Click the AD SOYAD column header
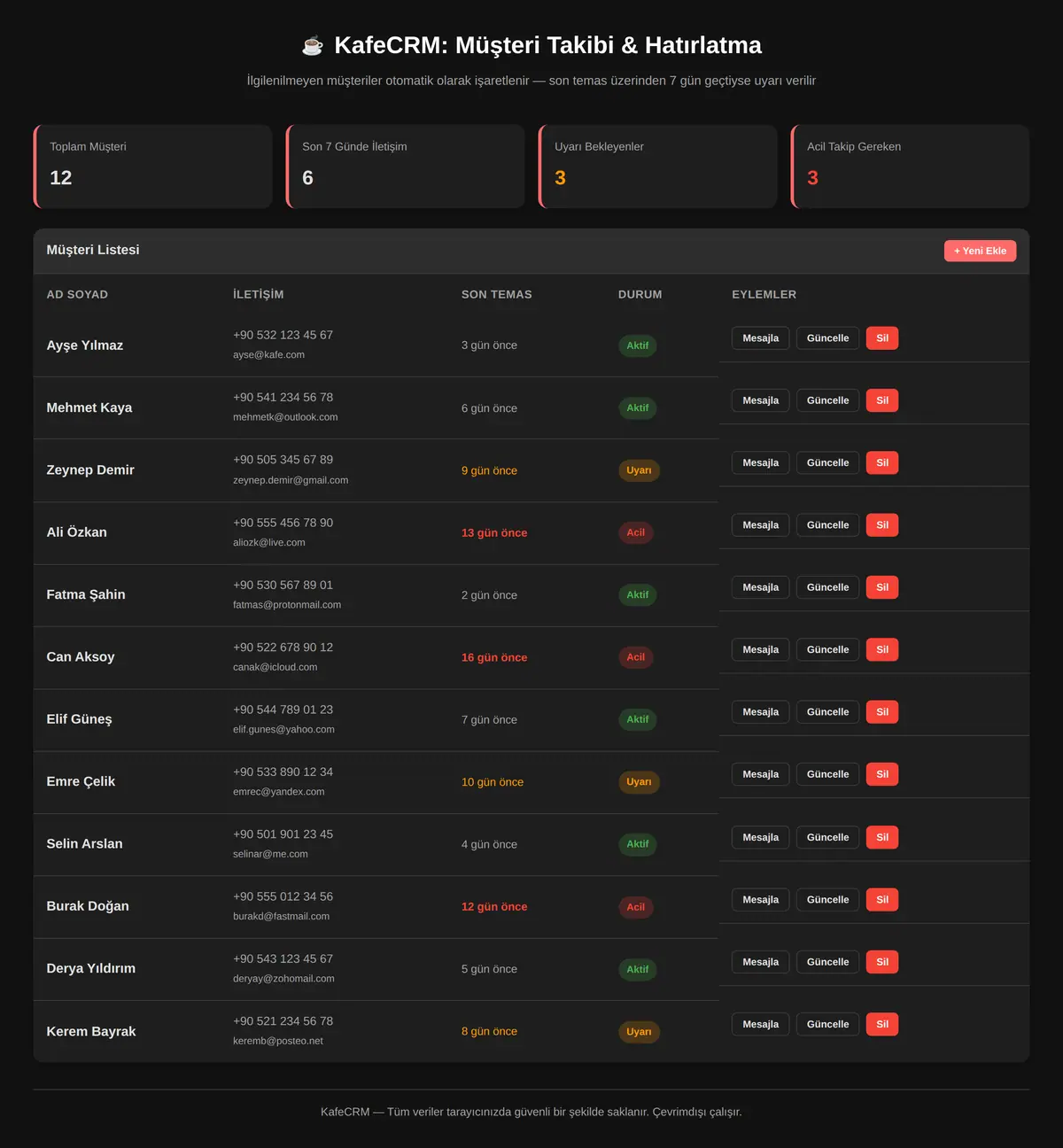 click(x=77, y=294)
